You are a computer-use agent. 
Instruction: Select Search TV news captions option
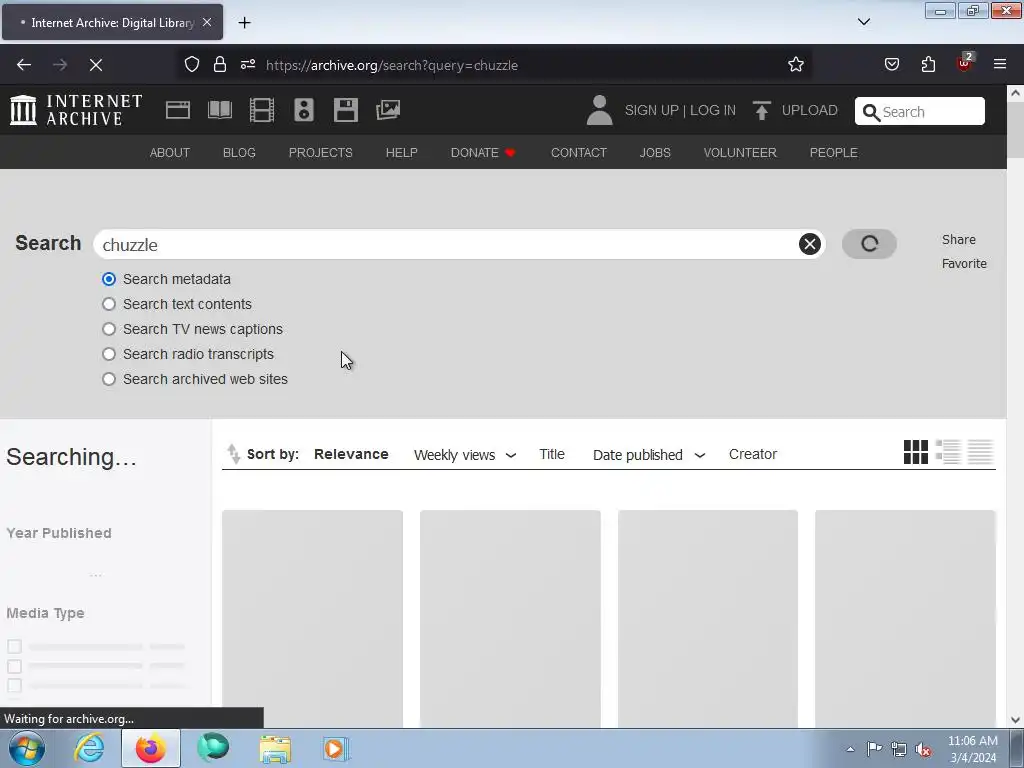[109, 329]
